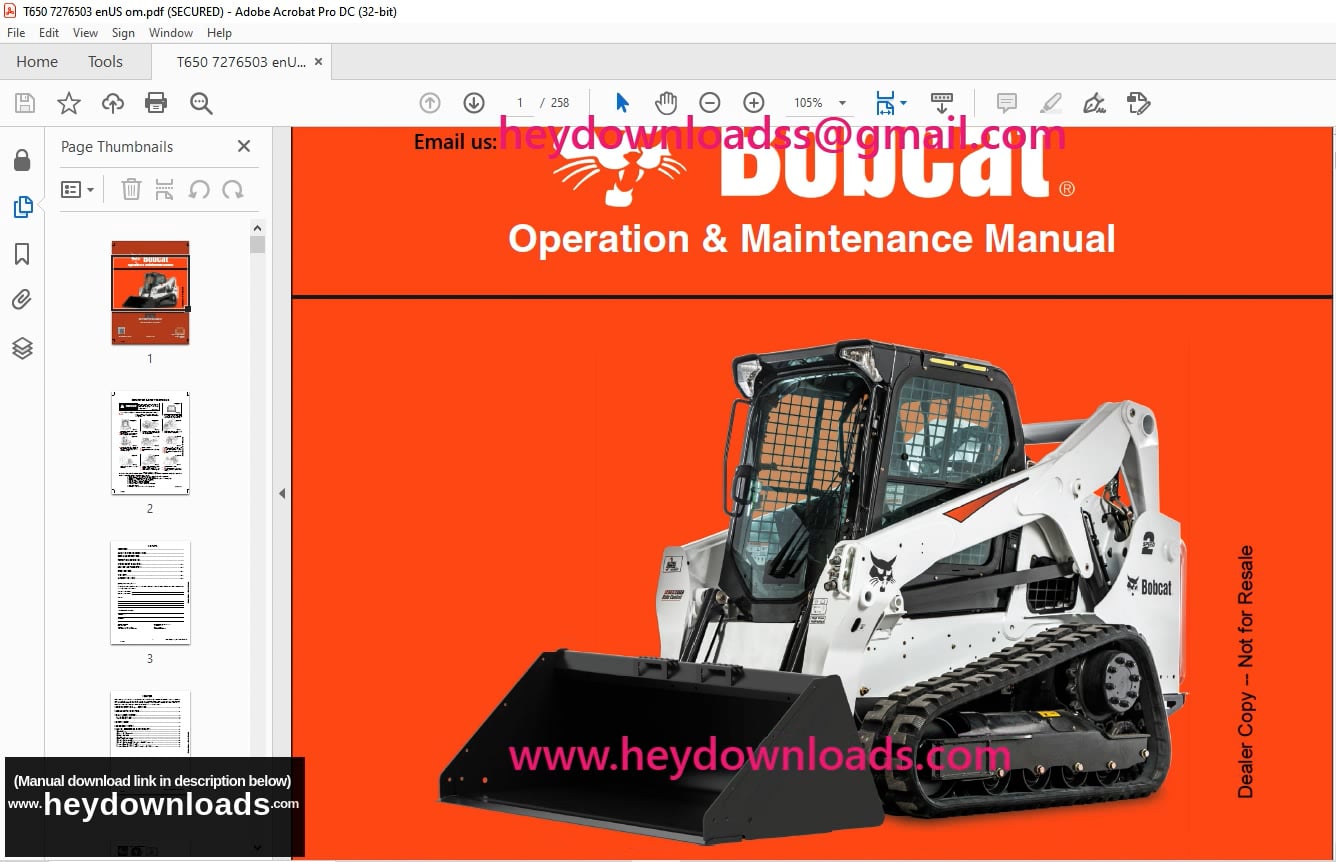Go to the next page using the down arrow

click(x=474, y=103)
